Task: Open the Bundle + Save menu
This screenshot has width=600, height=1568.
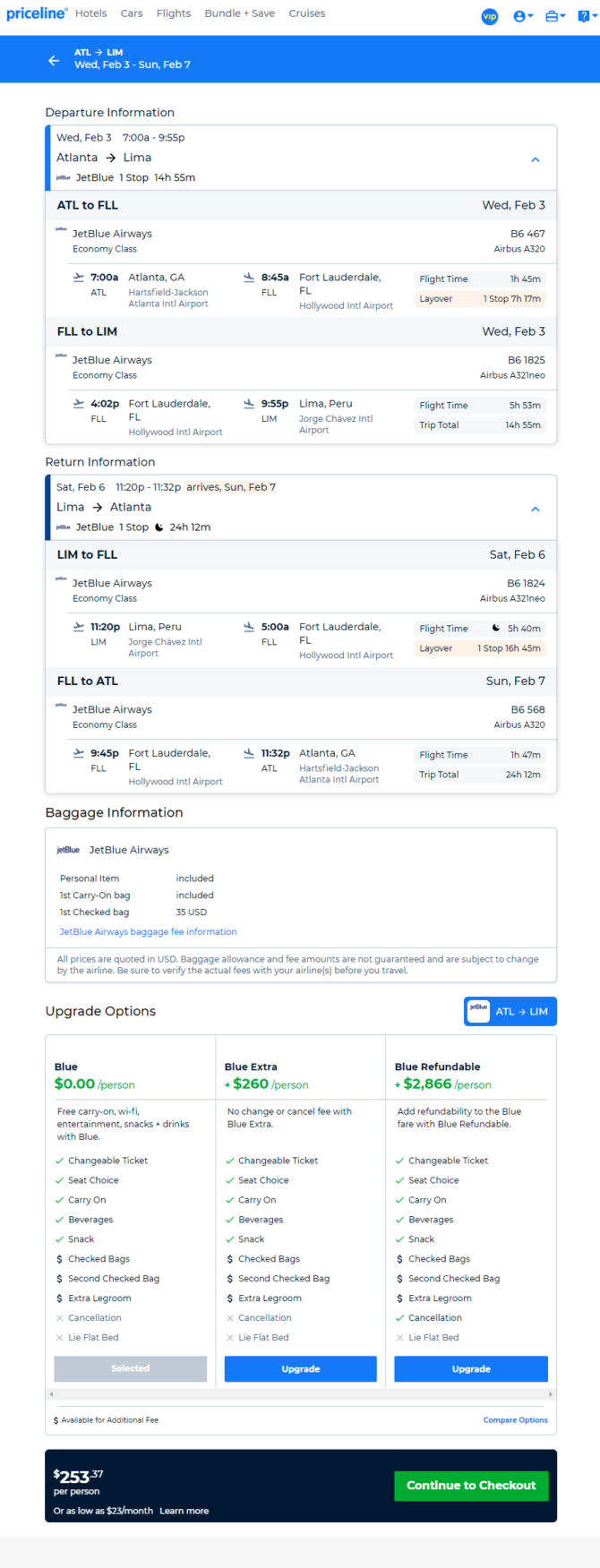Action: [x=240, y=13]
